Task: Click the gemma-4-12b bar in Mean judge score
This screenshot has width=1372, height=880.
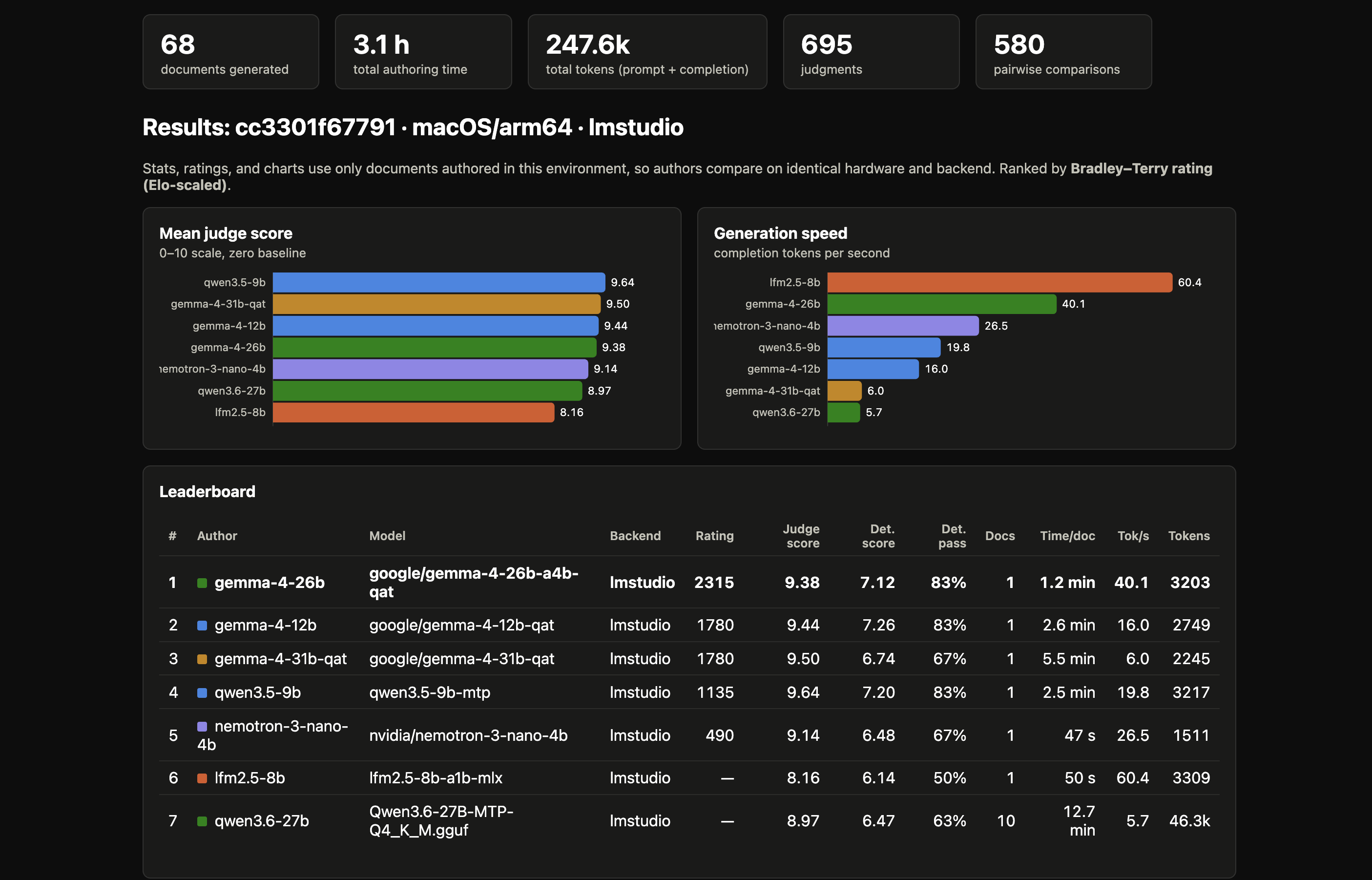Action: coord(435,326)
